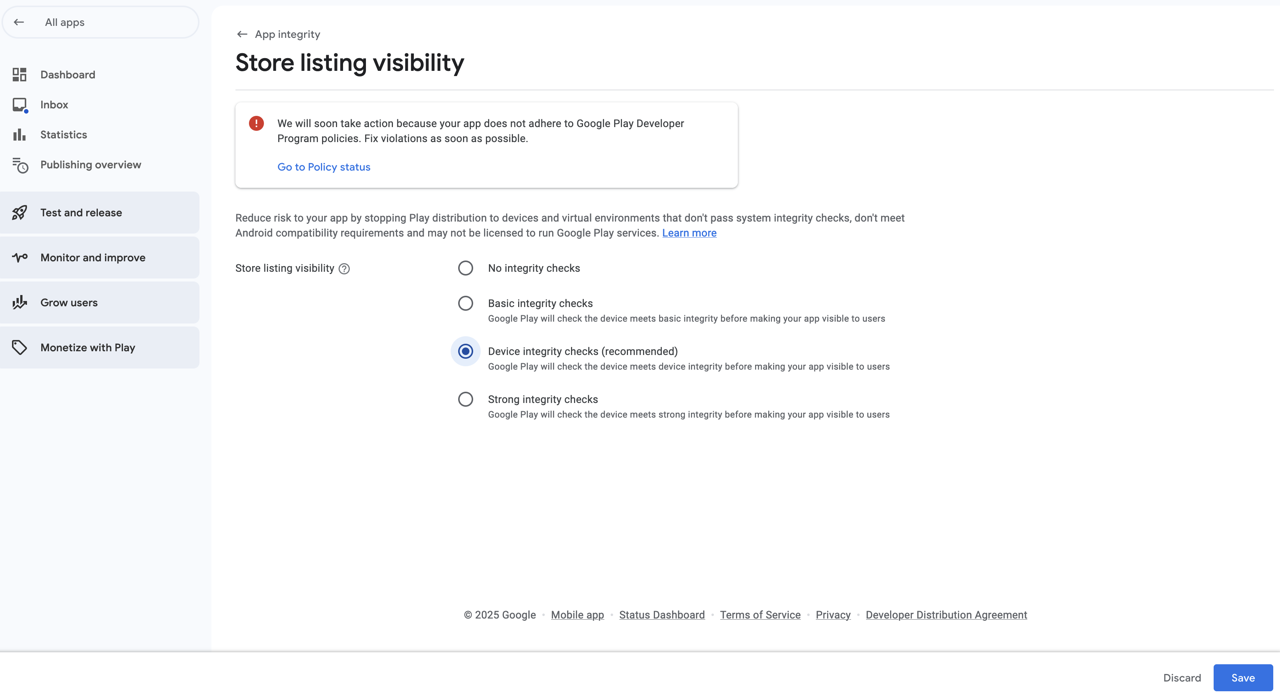Click the Dashboard icon in the sidebar

click(x=19, y=74)
